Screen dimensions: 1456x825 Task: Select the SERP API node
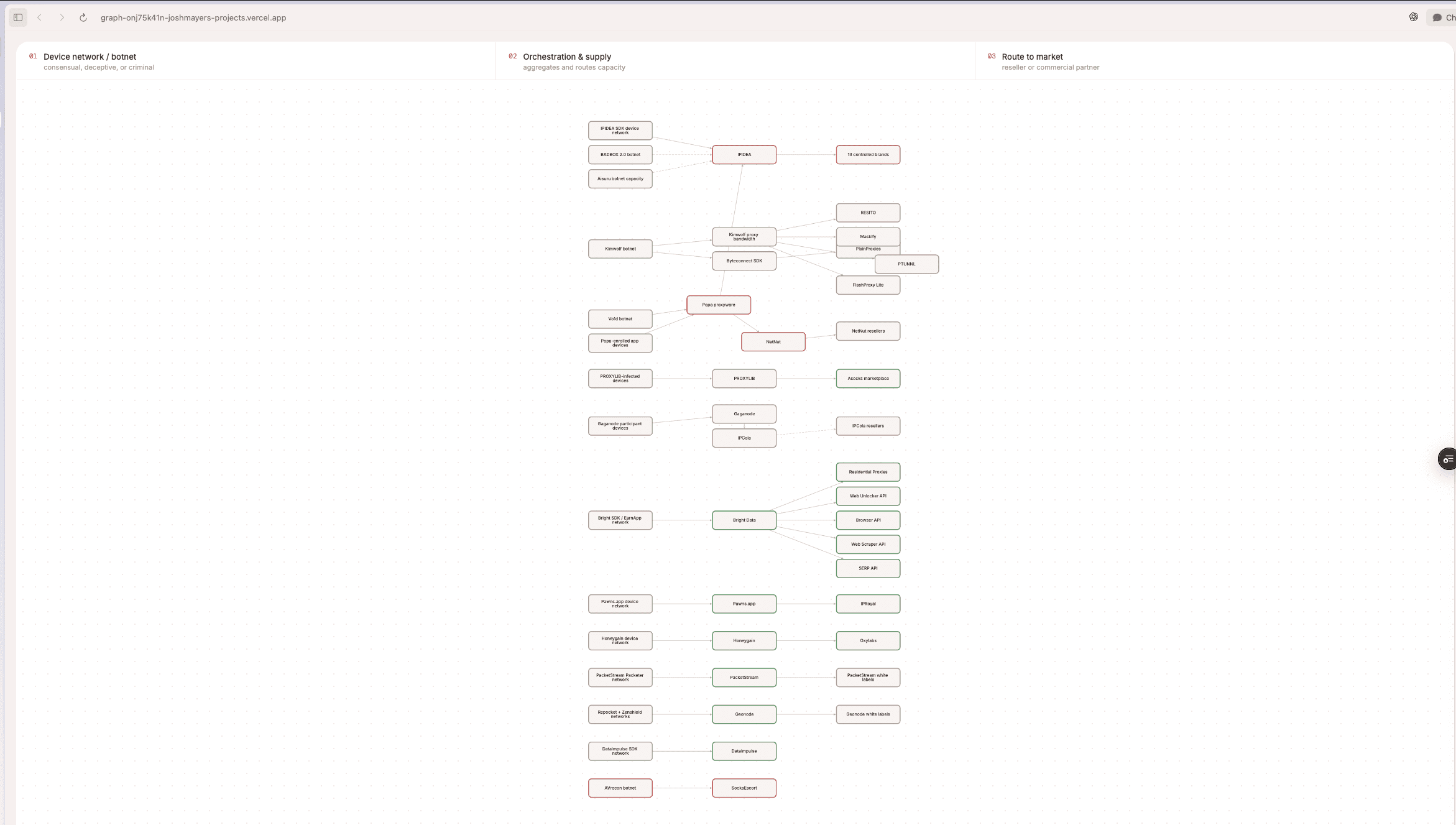click(x=868, y=569)
